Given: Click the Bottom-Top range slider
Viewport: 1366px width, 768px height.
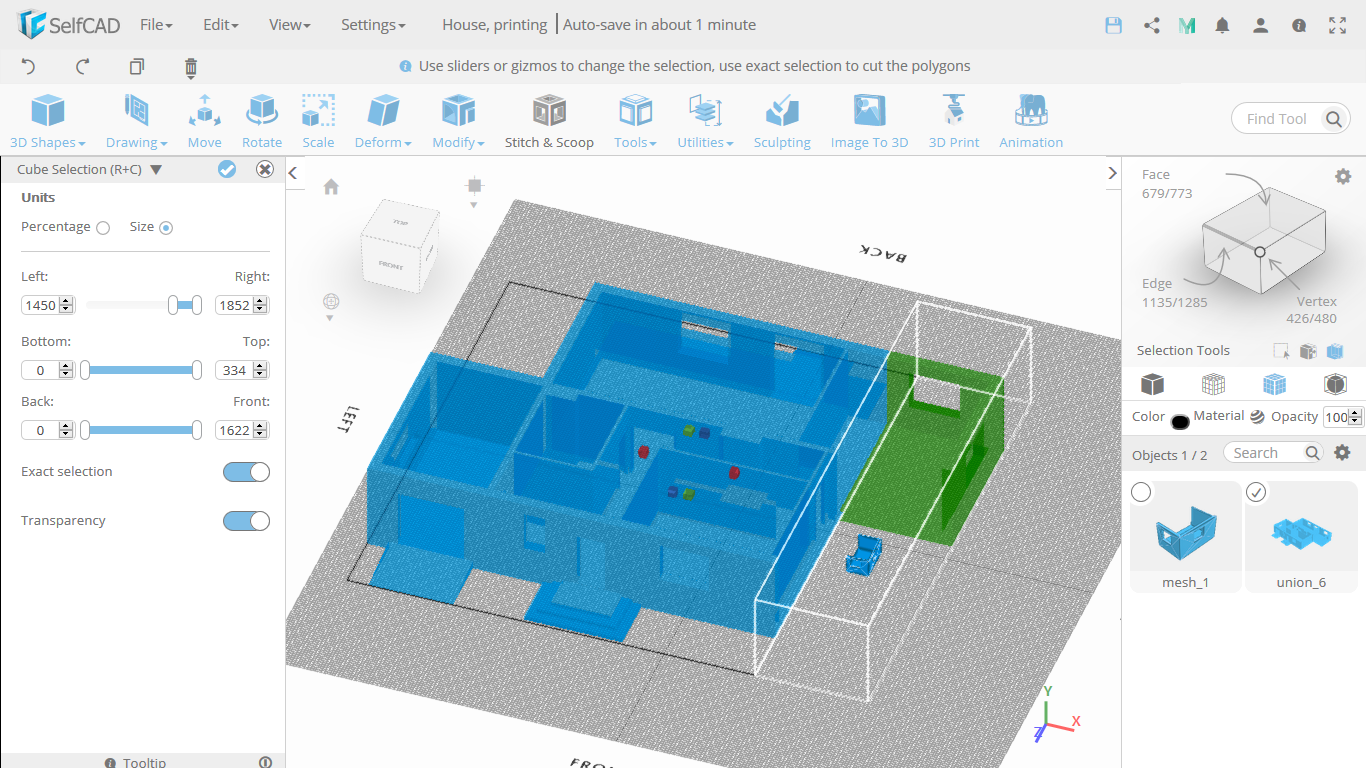Looking at the screenshot, I should [141, 370].
